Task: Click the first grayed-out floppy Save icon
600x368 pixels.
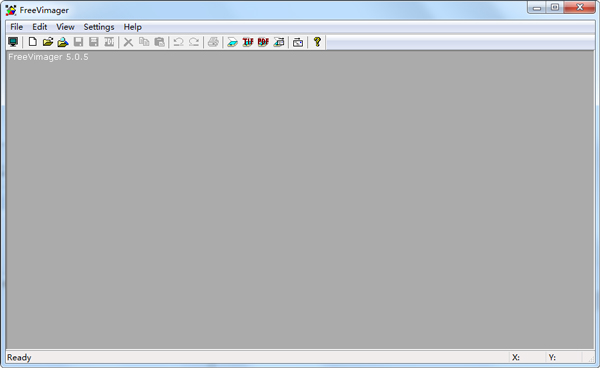Action: (x=78, y=42)
